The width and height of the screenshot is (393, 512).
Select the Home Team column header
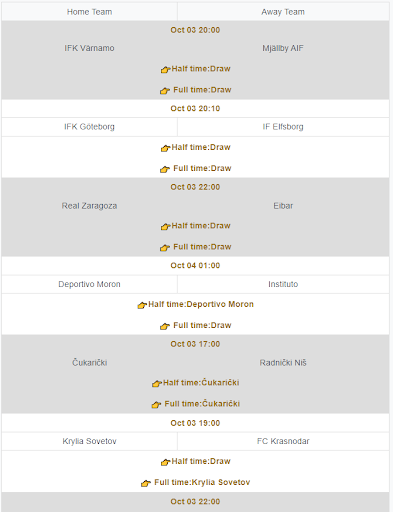pyautogui.click(x=89, y=12)
